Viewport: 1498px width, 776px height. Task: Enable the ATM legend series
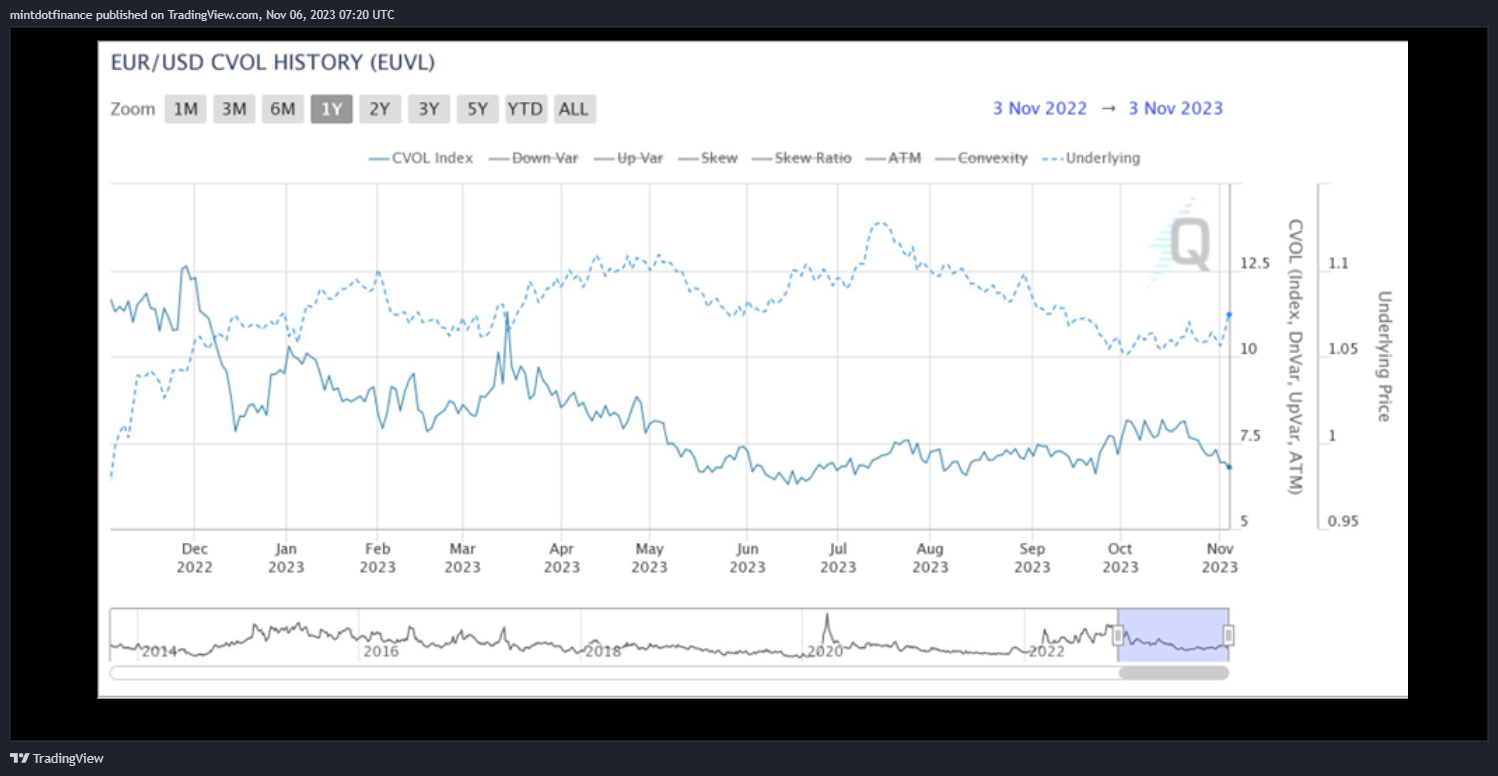tap(892, 158)
